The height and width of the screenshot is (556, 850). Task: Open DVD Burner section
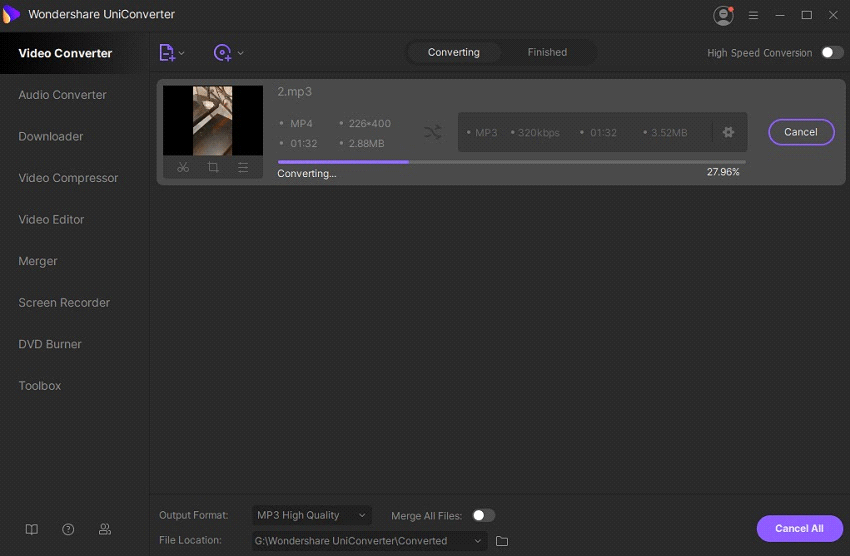coord(50,344)
